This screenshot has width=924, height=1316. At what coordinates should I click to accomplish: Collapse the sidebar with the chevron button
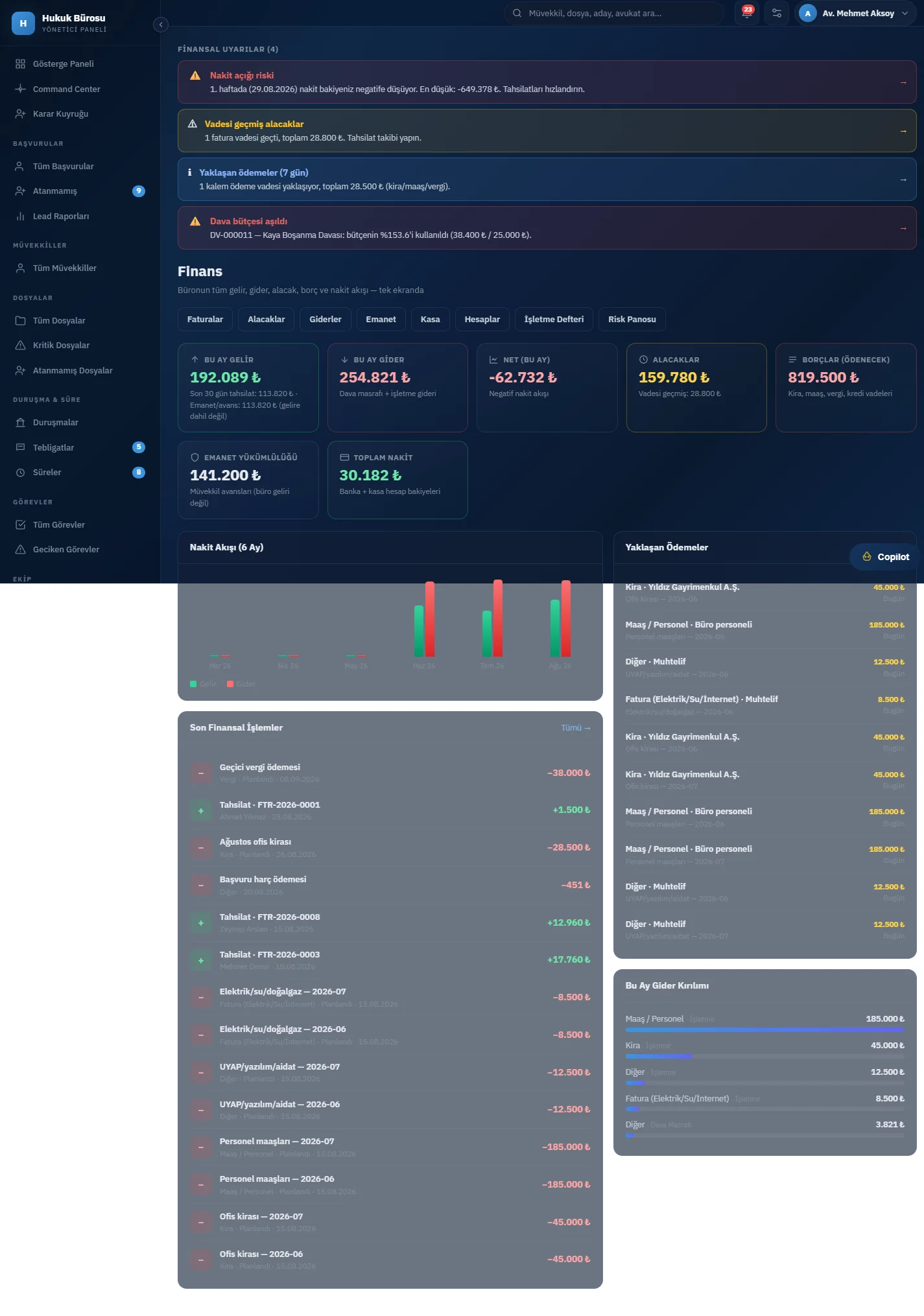(x=161, y=25)
